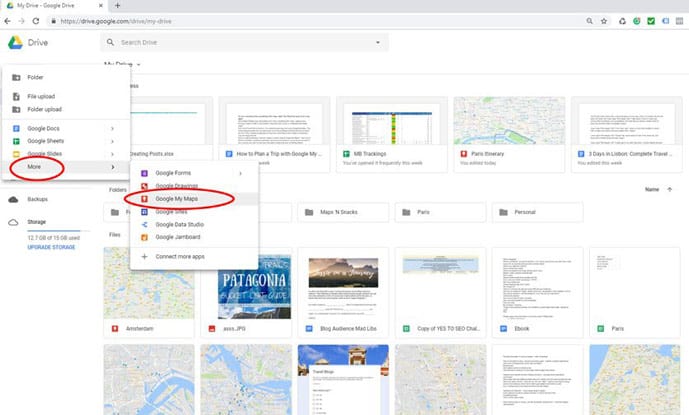Click the Google Forms purple icon
This screenshot has height=415, width=689.
[144, 173]
